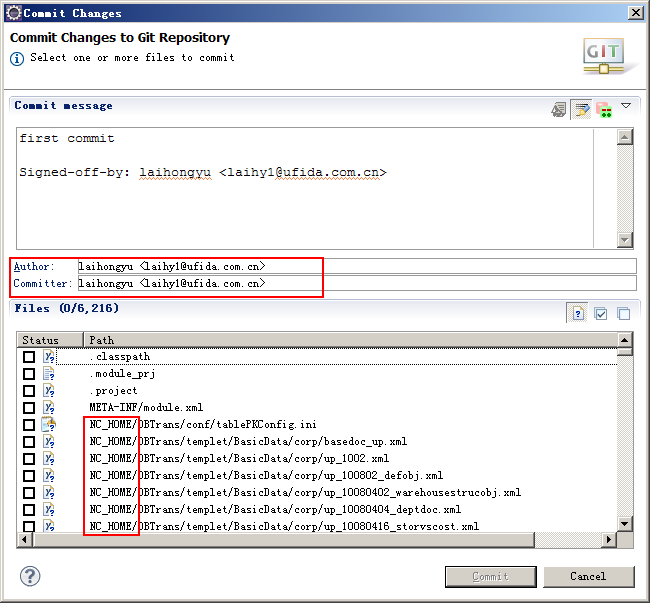Click status icon for up_10080404_deptdoc.xml
The height and width of the screenshot is (603, 650).
[49, 509]
